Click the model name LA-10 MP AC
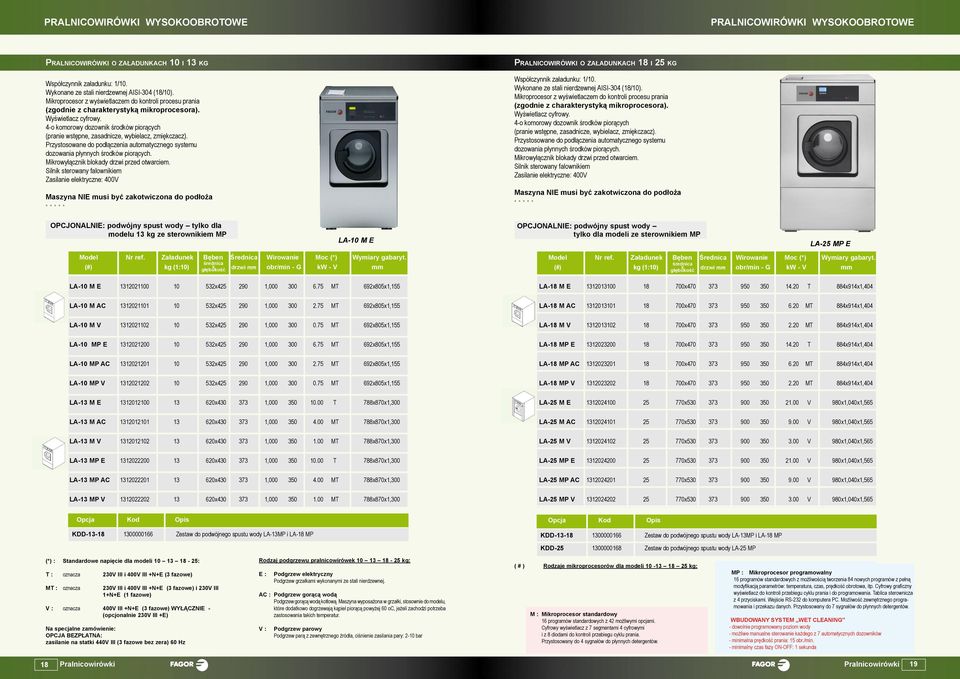This screenshot has height=679, width=960. [89, 364]
